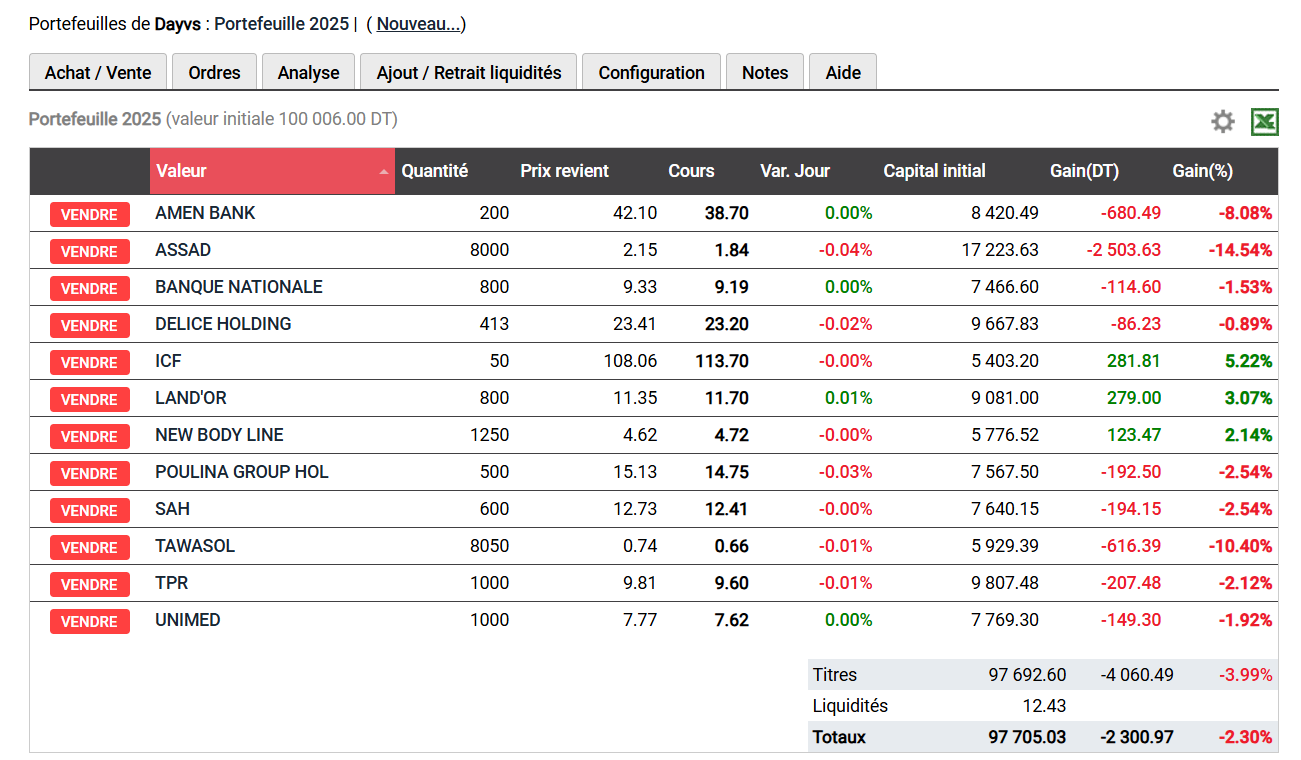
Task: Click VENDRE on TAWASOL row
Action: [90, 547]
